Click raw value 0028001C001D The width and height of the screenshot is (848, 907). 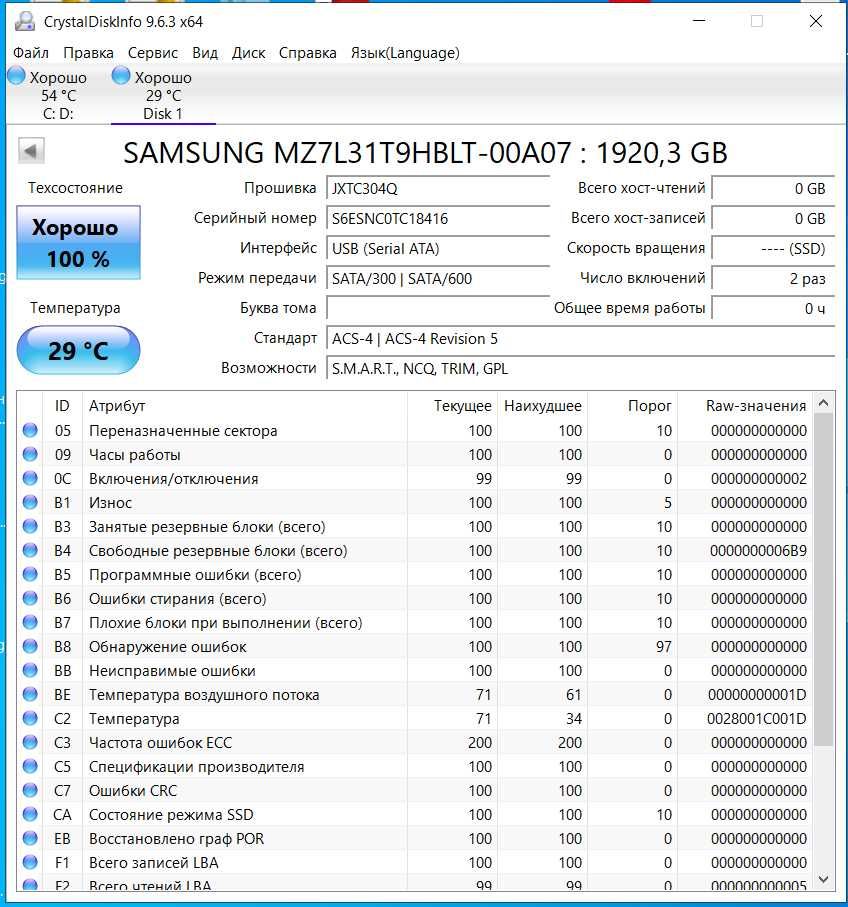[757, 718]
